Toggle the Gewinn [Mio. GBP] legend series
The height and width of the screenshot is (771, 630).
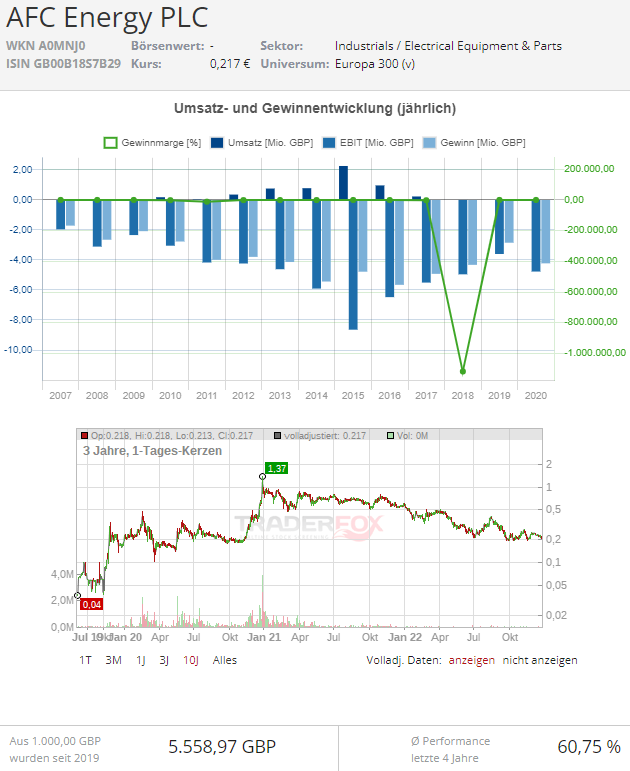(474, 143)
